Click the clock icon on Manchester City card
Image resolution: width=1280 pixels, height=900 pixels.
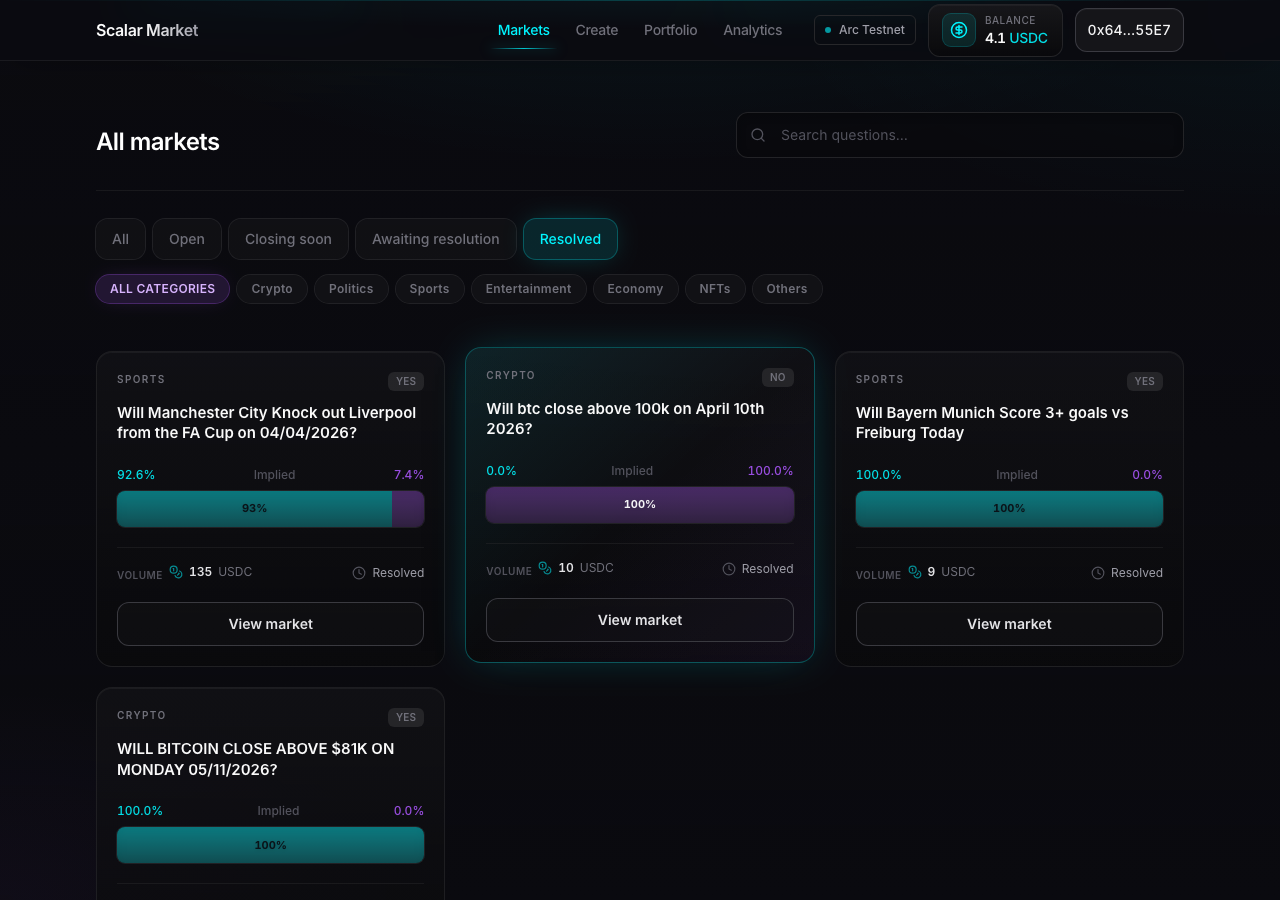359,573
